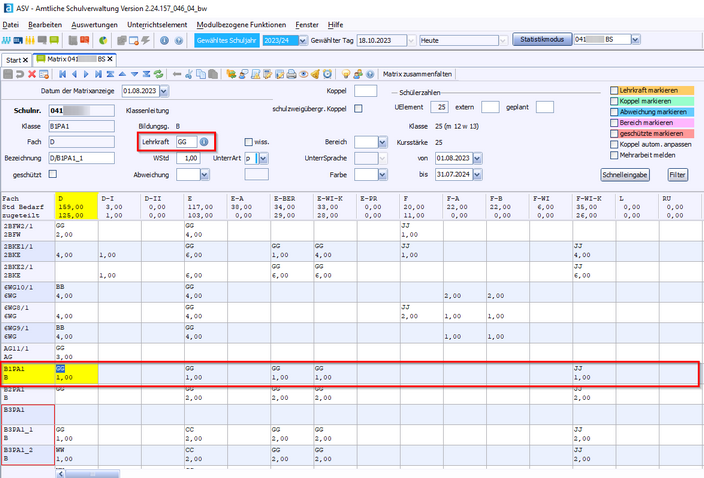
Task: Click the lightning bolt icon in main toolbar
Action: point(145,40)
